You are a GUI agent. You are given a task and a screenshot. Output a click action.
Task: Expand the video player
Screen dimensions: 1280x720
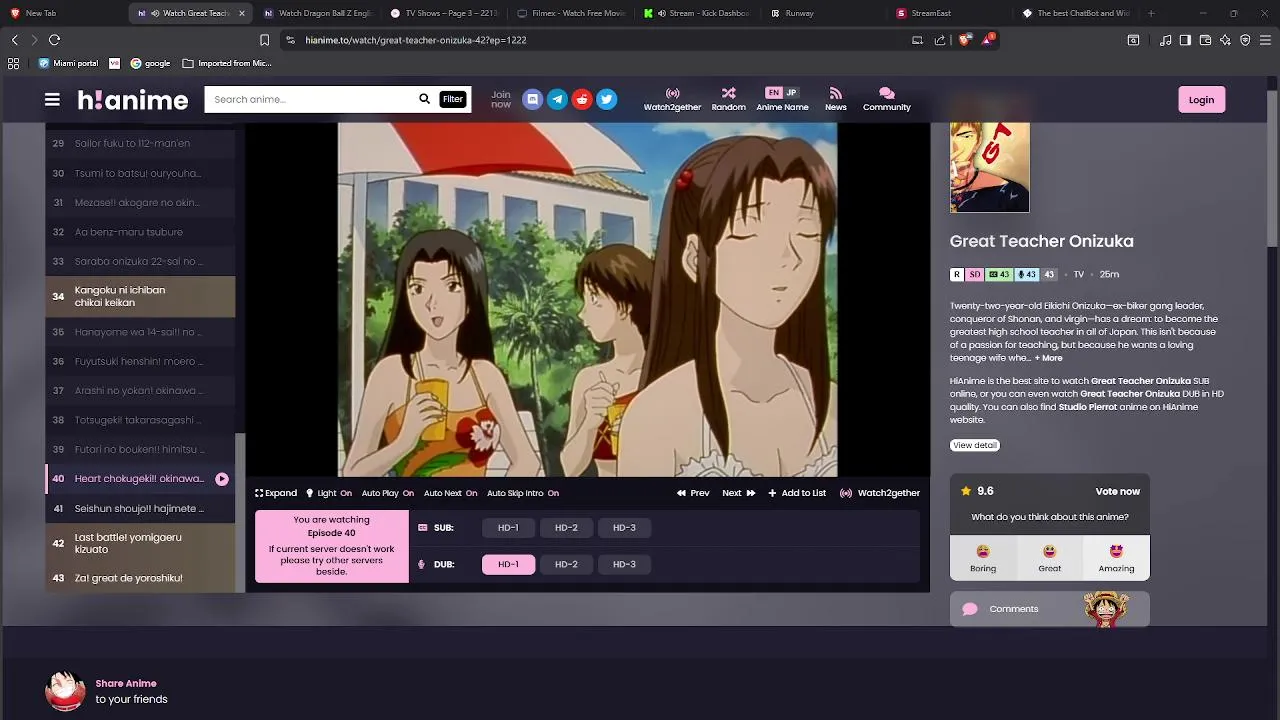(276, 493)
